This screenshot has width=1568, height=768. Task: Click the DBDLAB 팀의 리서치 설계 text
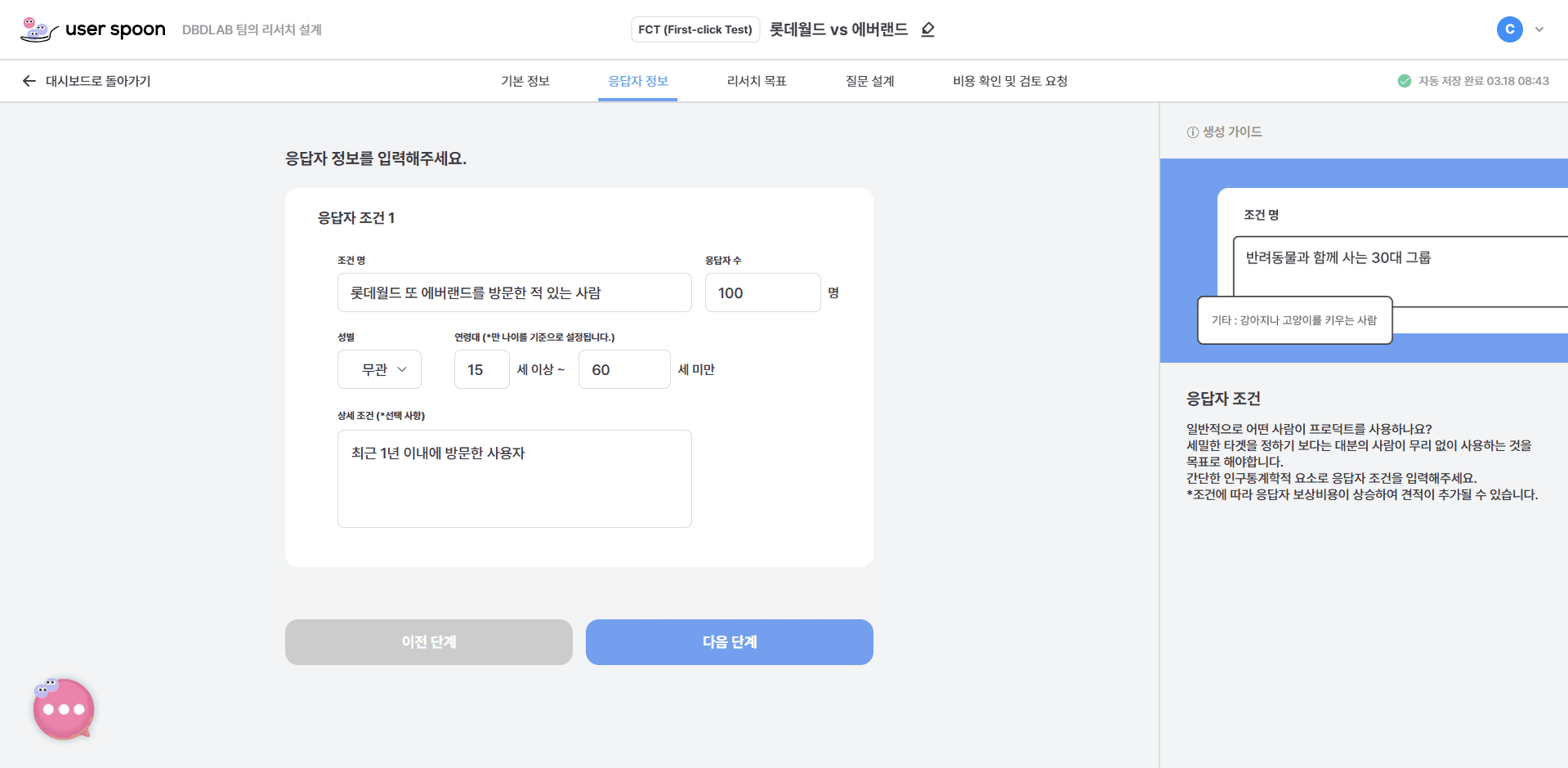point(252,29)
